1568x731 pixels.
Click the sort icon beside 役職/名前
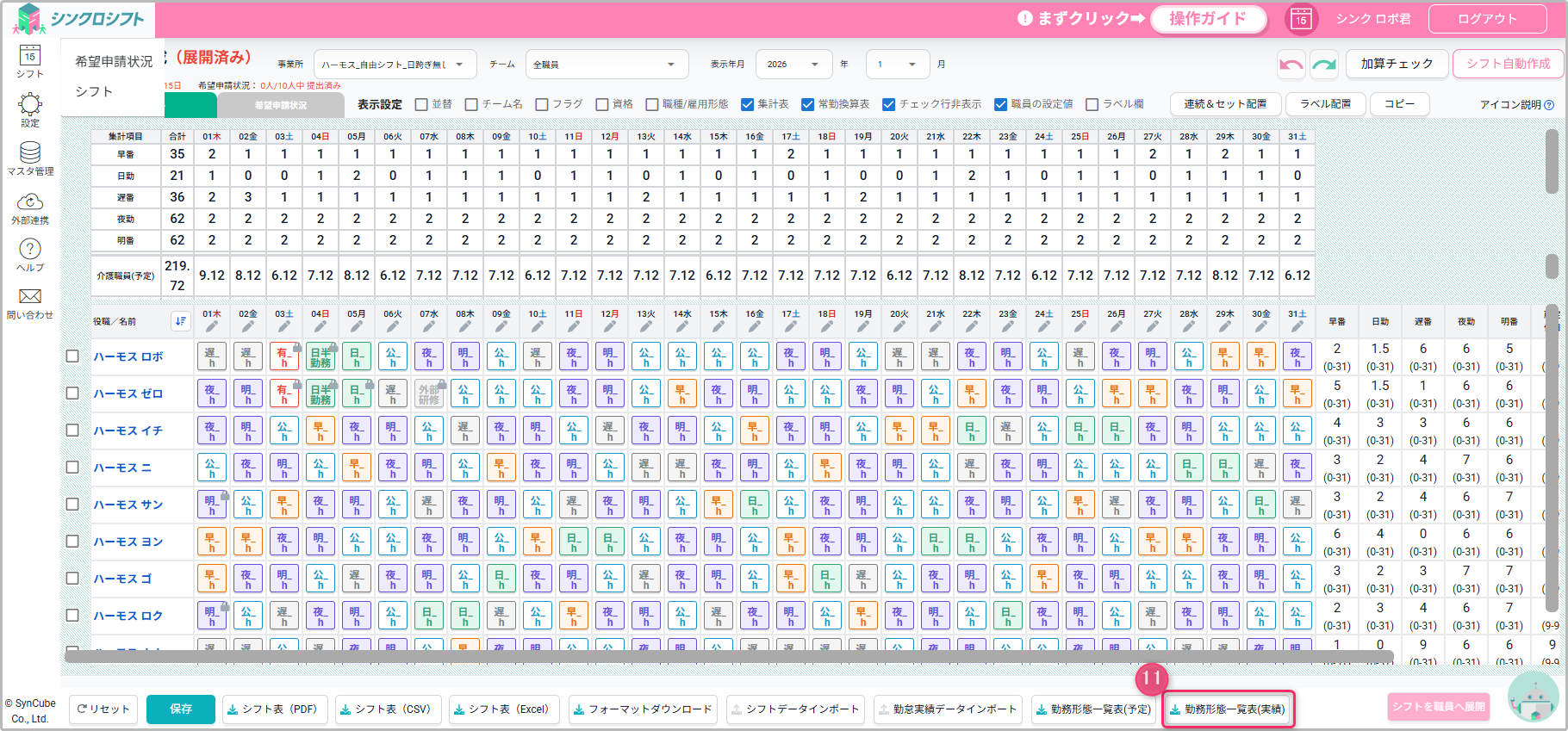(180, 321)
